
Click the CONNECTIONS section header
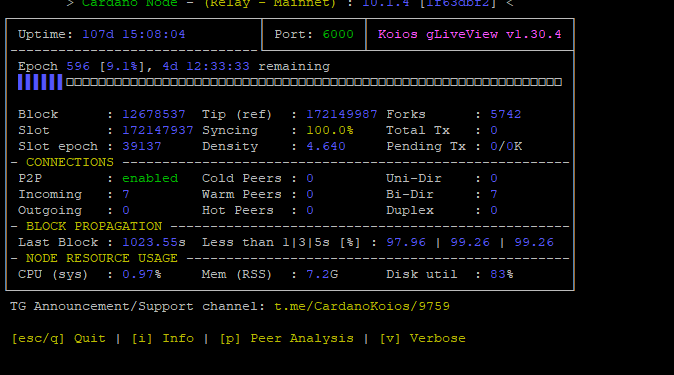(x=70, y=163)
